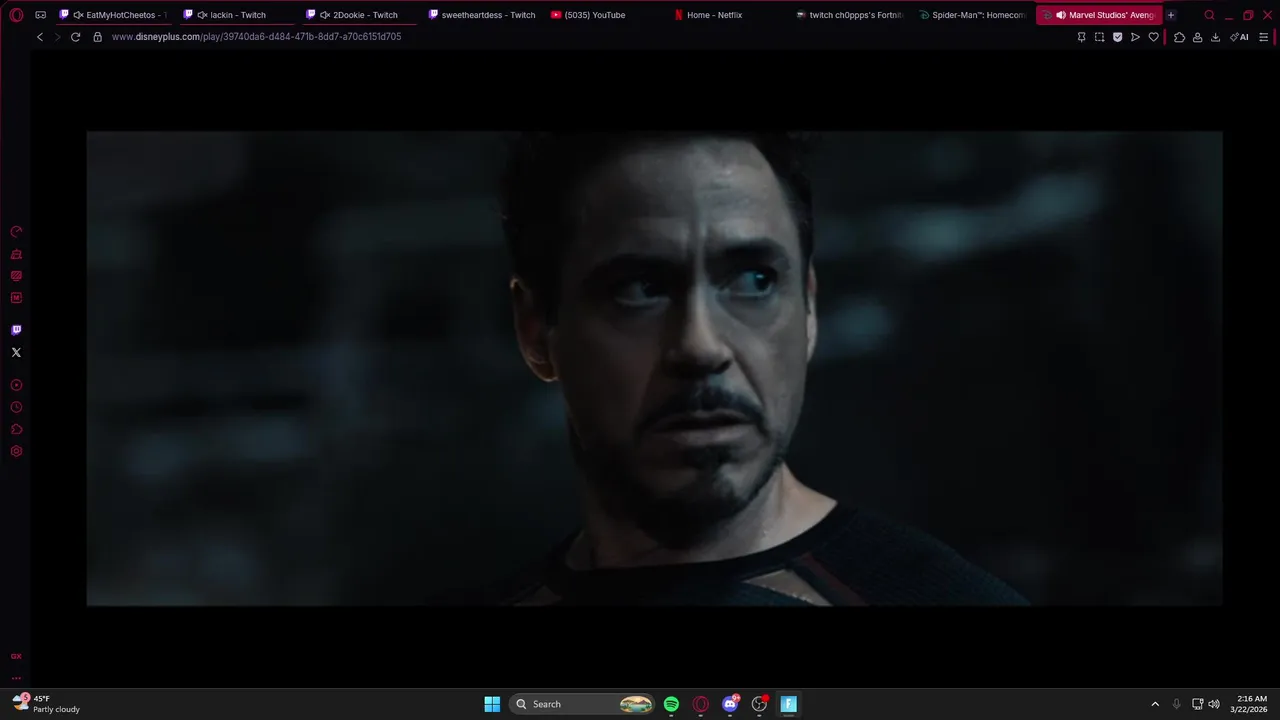Open Opera GX taskbar icon
Screen dimensions: 1280x720
click(x=701, y=704)
